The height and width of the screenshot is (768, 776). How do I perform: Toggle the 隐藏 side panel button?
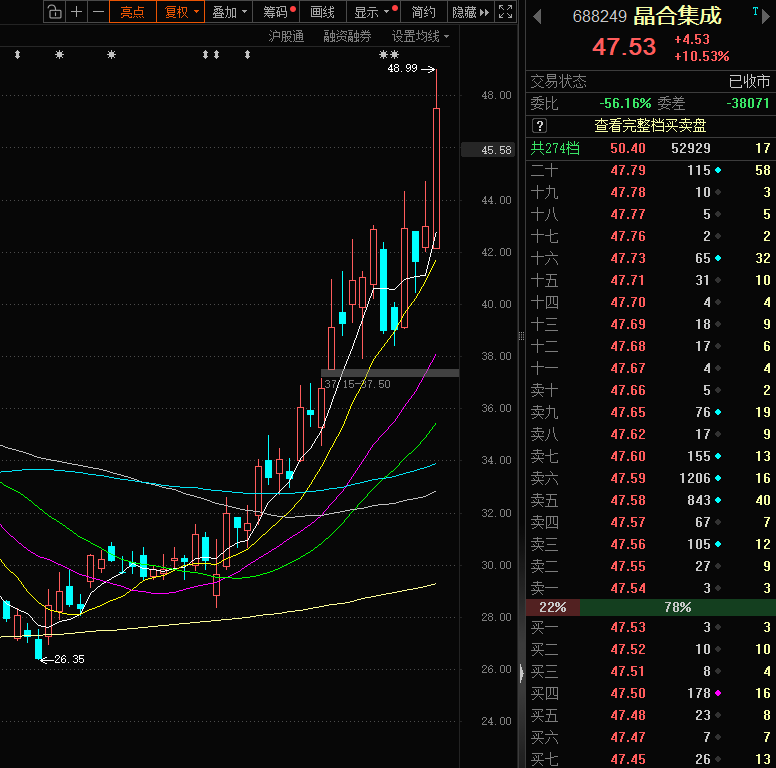[x=471, y=12]
